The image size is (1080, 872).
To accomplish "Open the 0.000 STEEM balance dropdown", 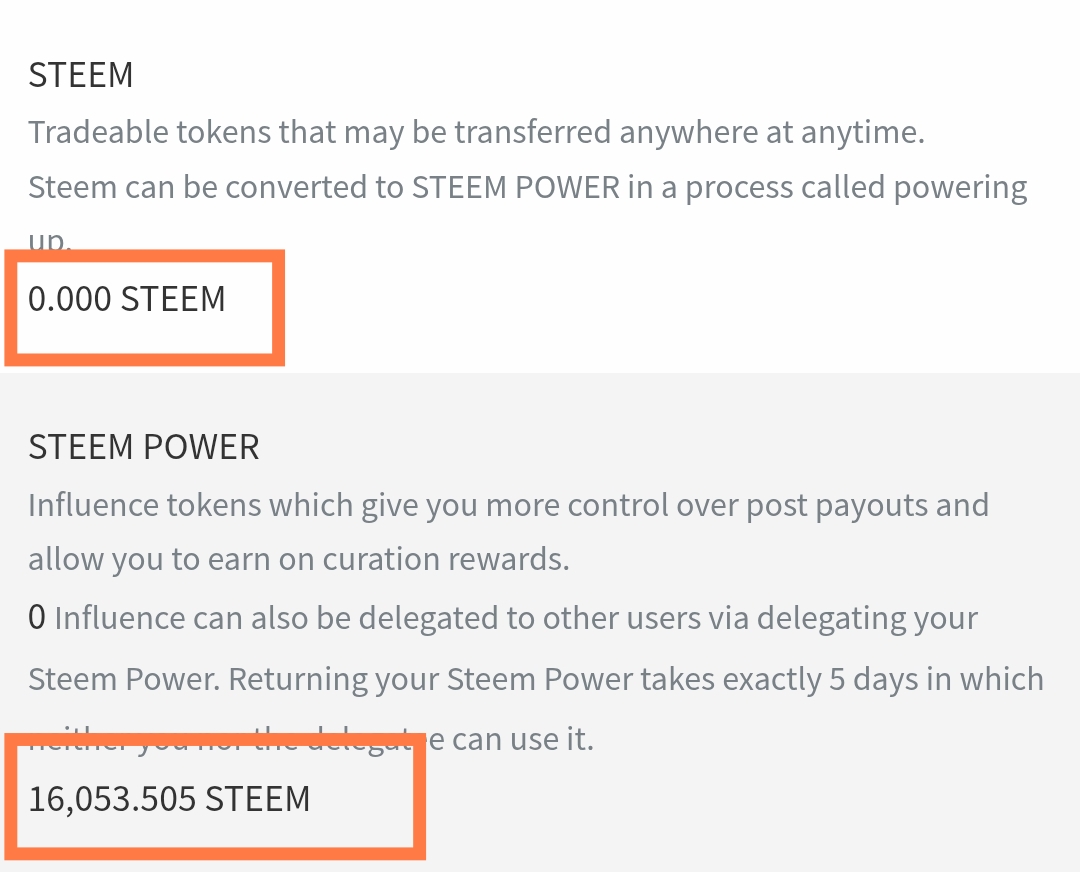I will coord(127,299).
